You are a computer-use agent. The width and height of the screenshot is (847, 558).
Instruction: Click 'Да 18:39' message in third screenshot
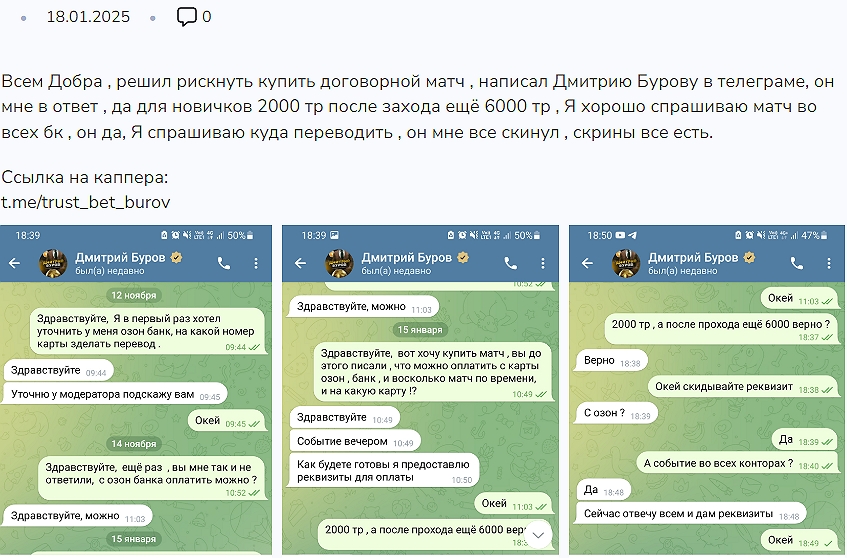(805, 440)
